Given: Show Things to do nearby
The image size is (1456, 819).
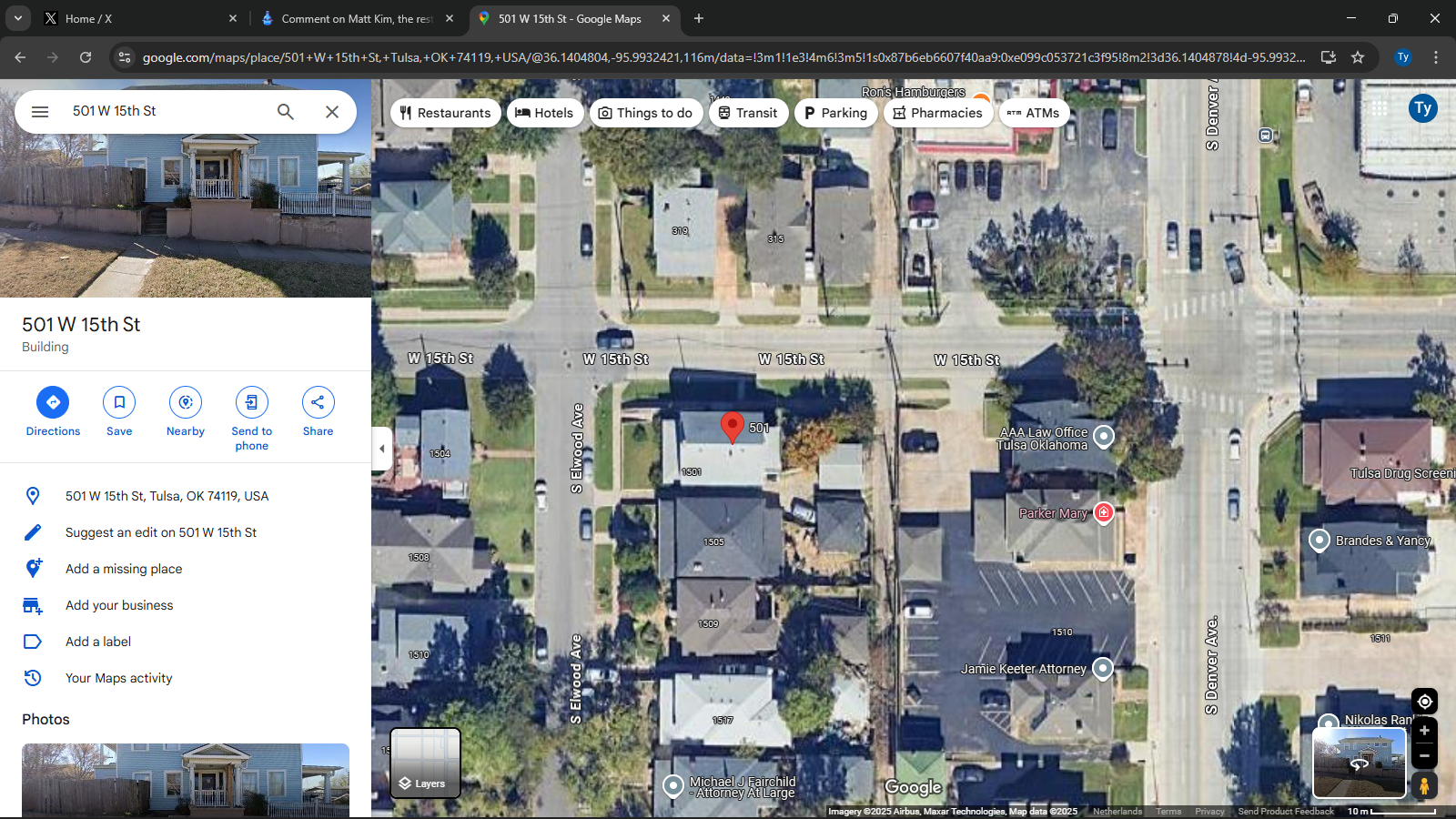Looking at the screenshot, I should click(646, 113).
